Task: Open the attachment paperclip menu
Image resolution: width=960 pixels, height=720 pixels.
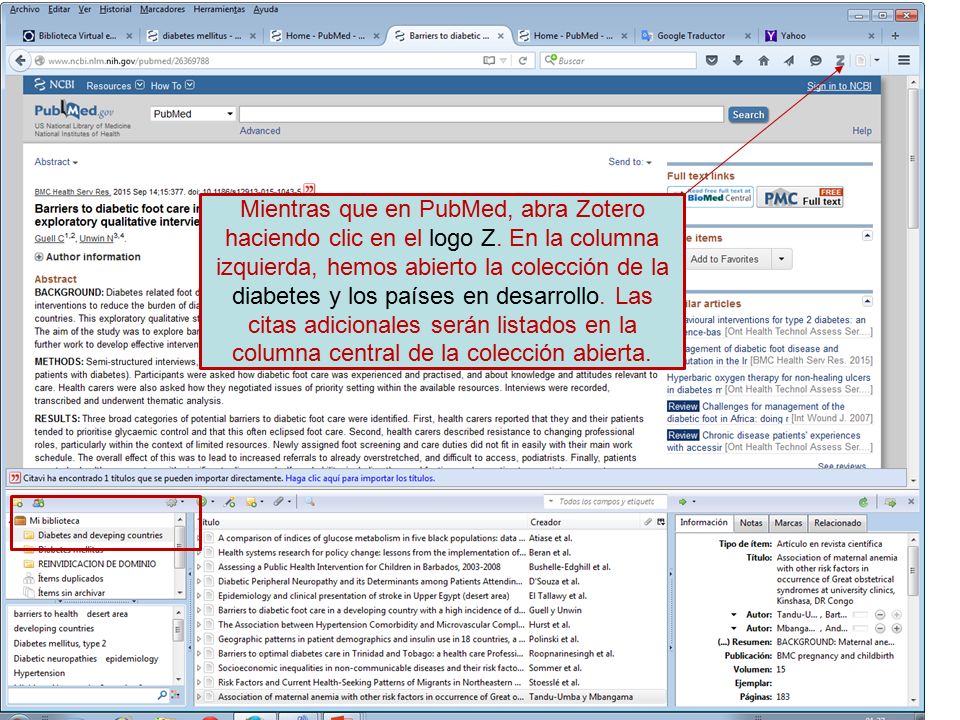Action: 281,502
